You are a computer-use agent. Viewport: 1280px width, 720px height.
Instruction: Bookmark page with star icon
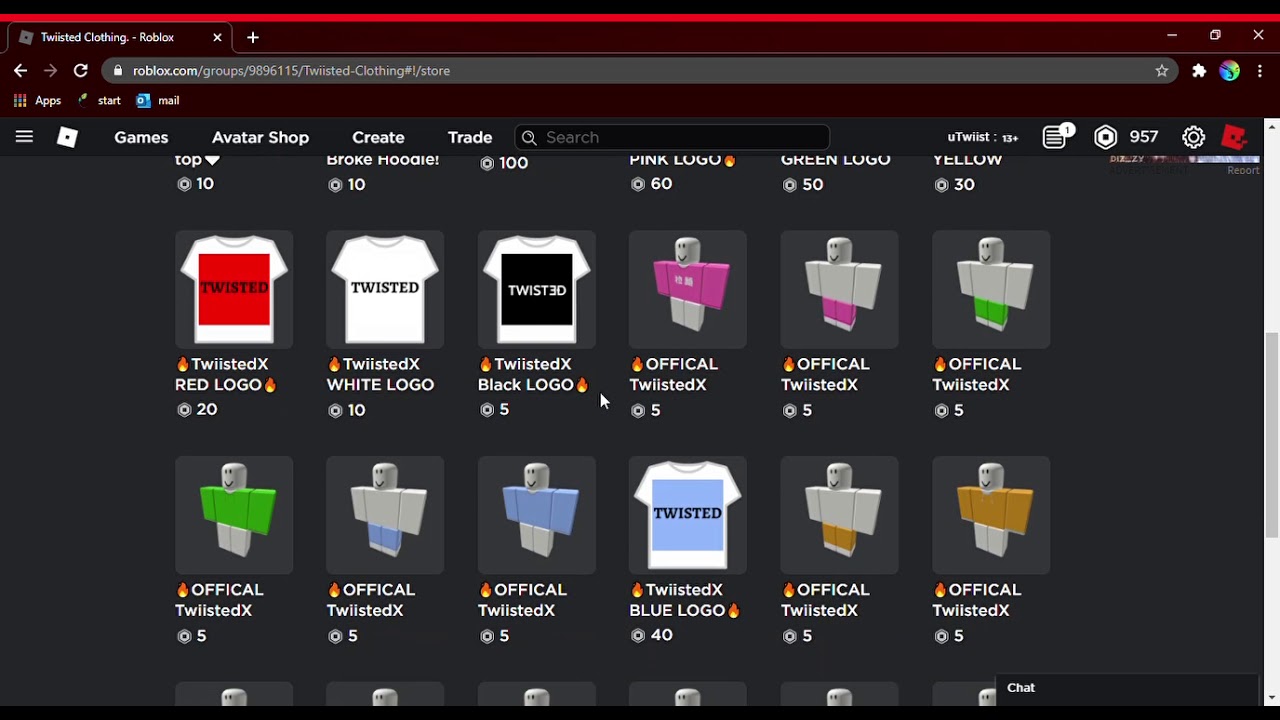tap(1162, 71)
